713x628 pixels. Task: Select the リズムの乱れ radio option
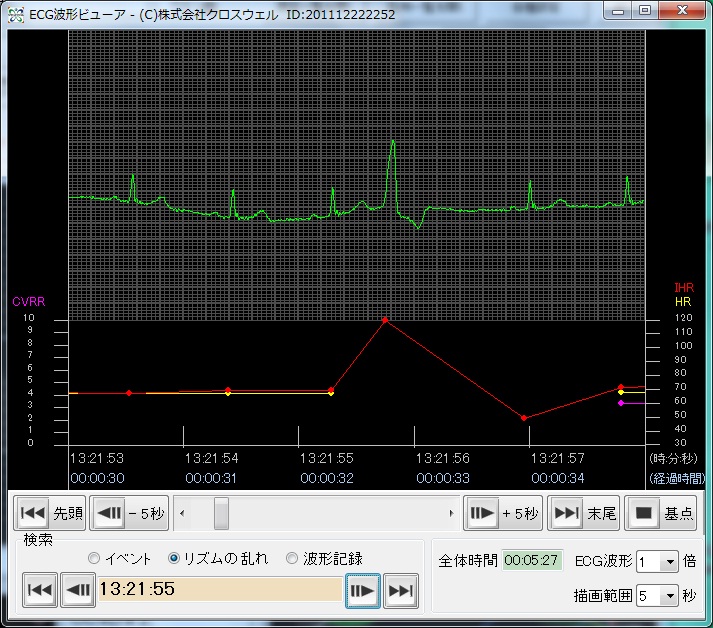pyautogui.click(x=174, y=558)
